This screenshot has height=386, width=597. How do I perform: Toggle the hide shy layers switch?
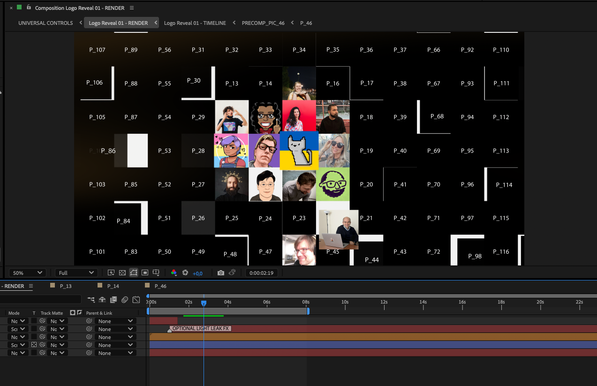click(102, 300)
